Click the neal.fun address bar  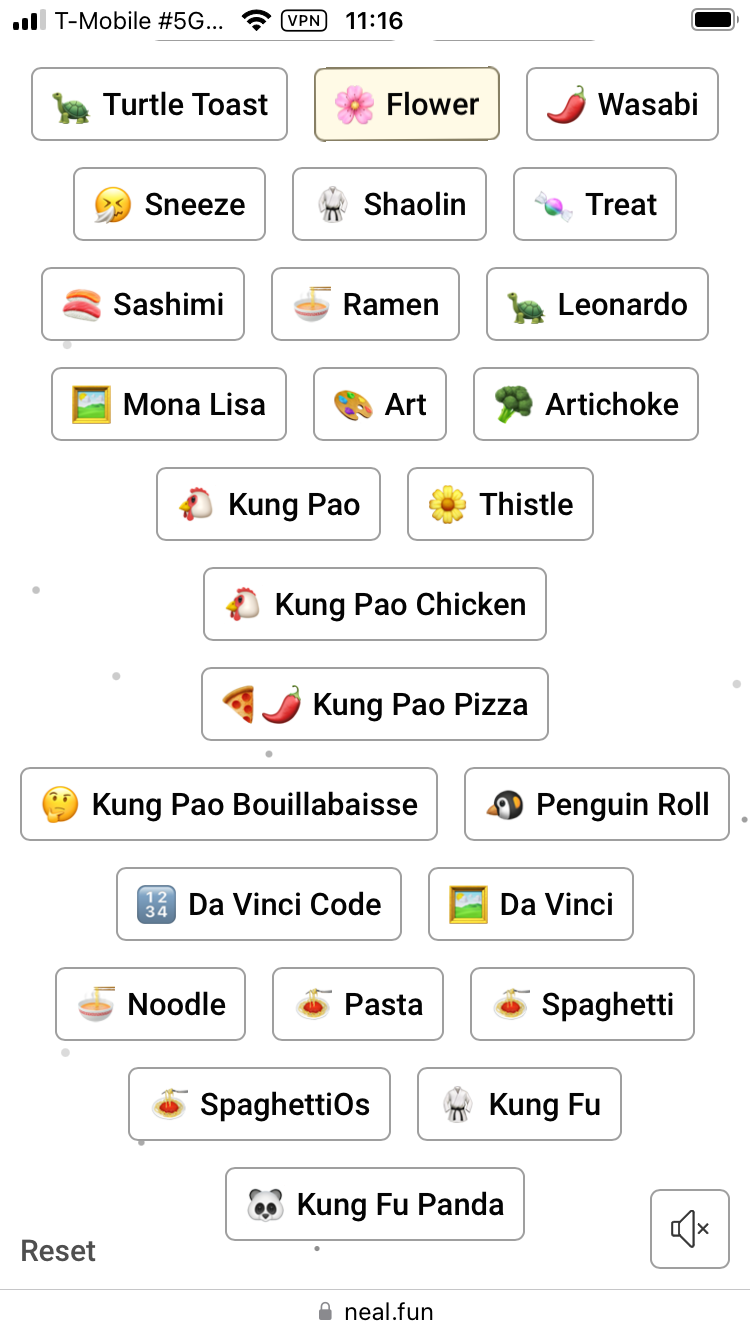point(375,1311)
